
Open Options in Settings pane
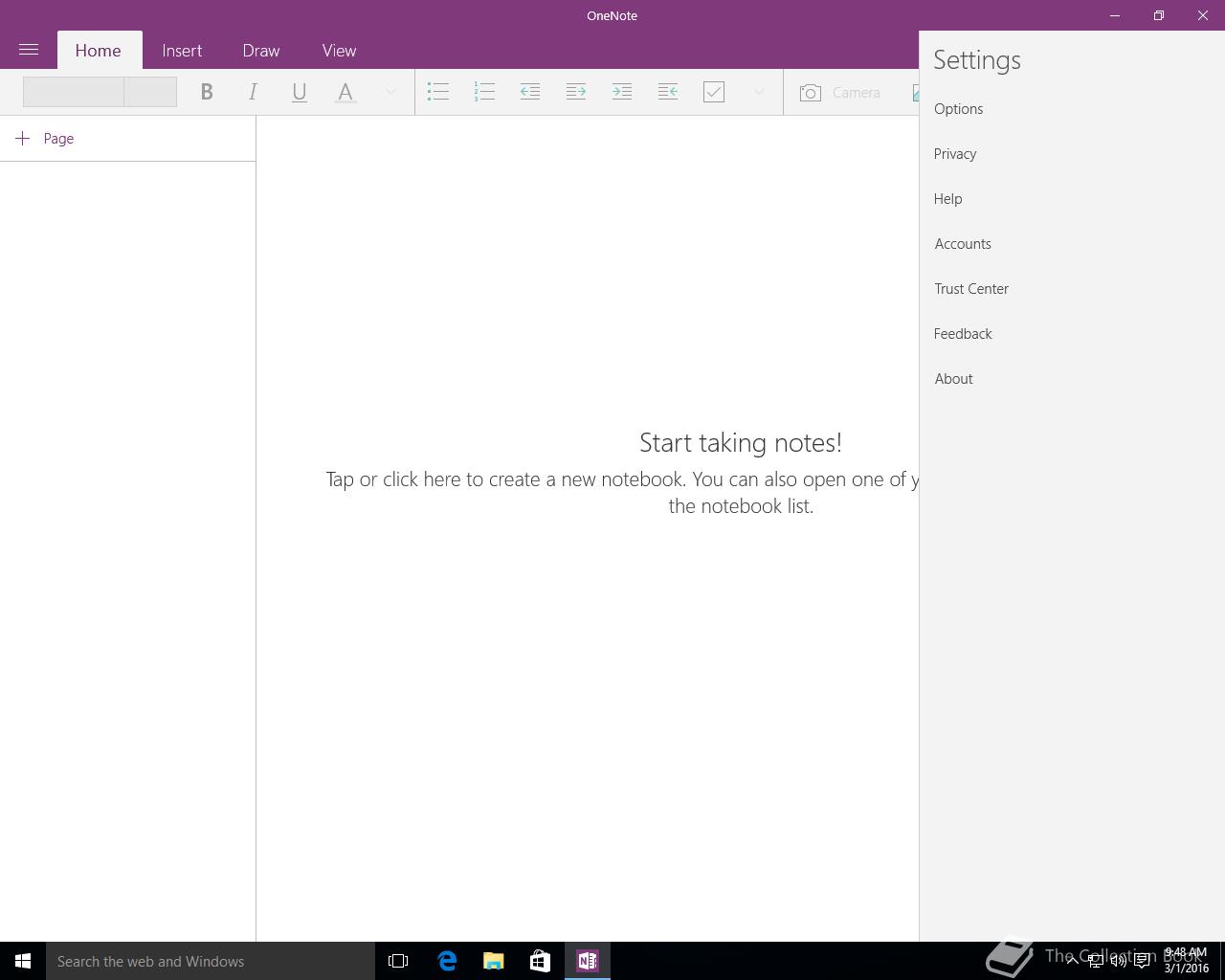pos(959,109)
